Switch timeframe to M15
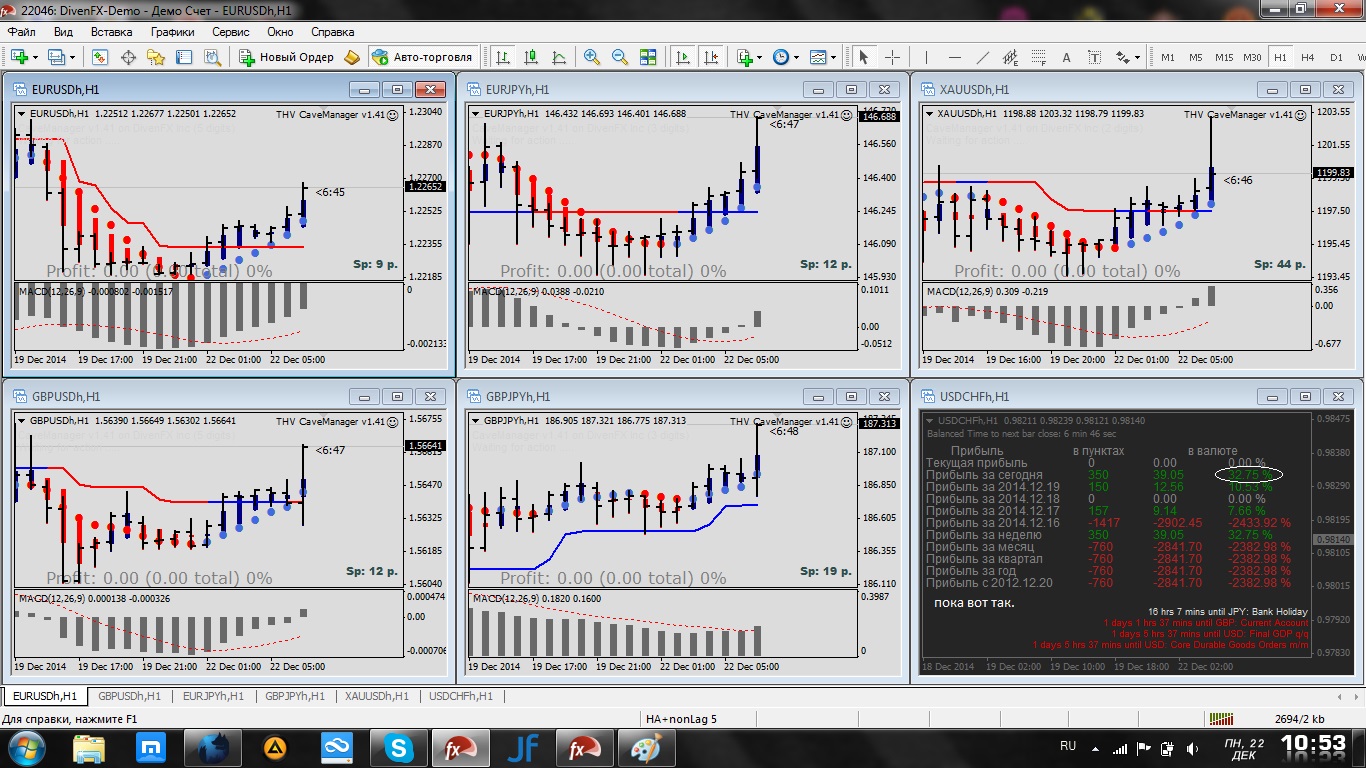The width and height of the screenshot is (1366, 768). pyautogui.click(x=1224, y=57)
